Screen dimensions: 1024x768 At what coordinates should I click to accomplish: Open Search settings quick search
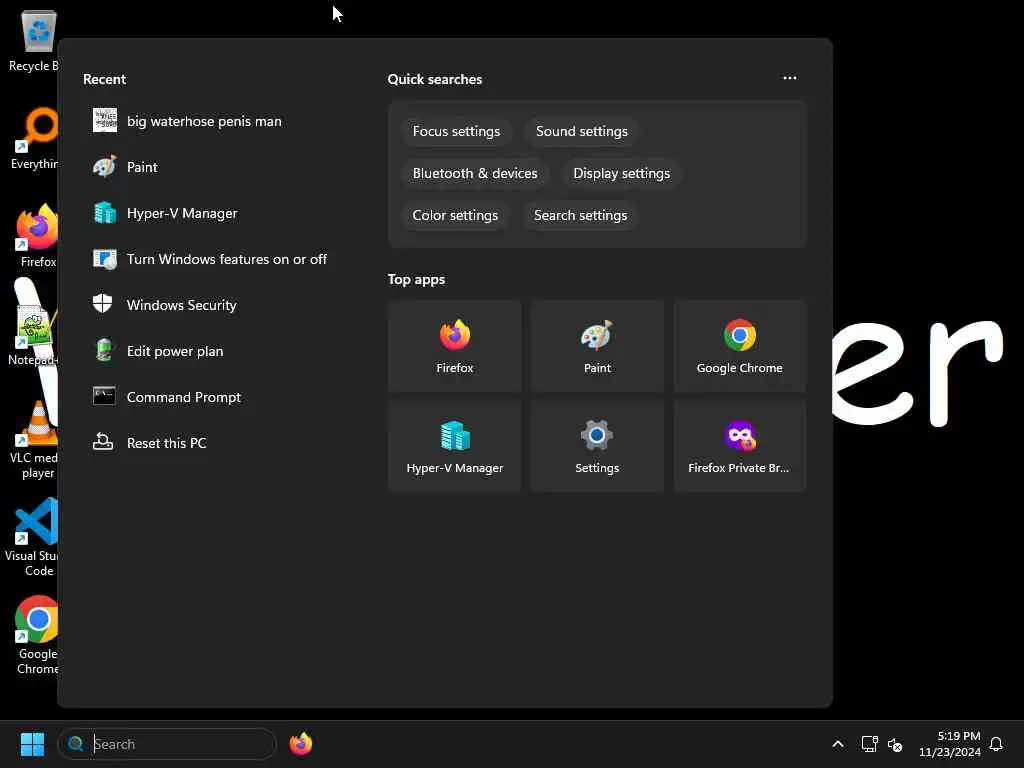pos(580,215)
